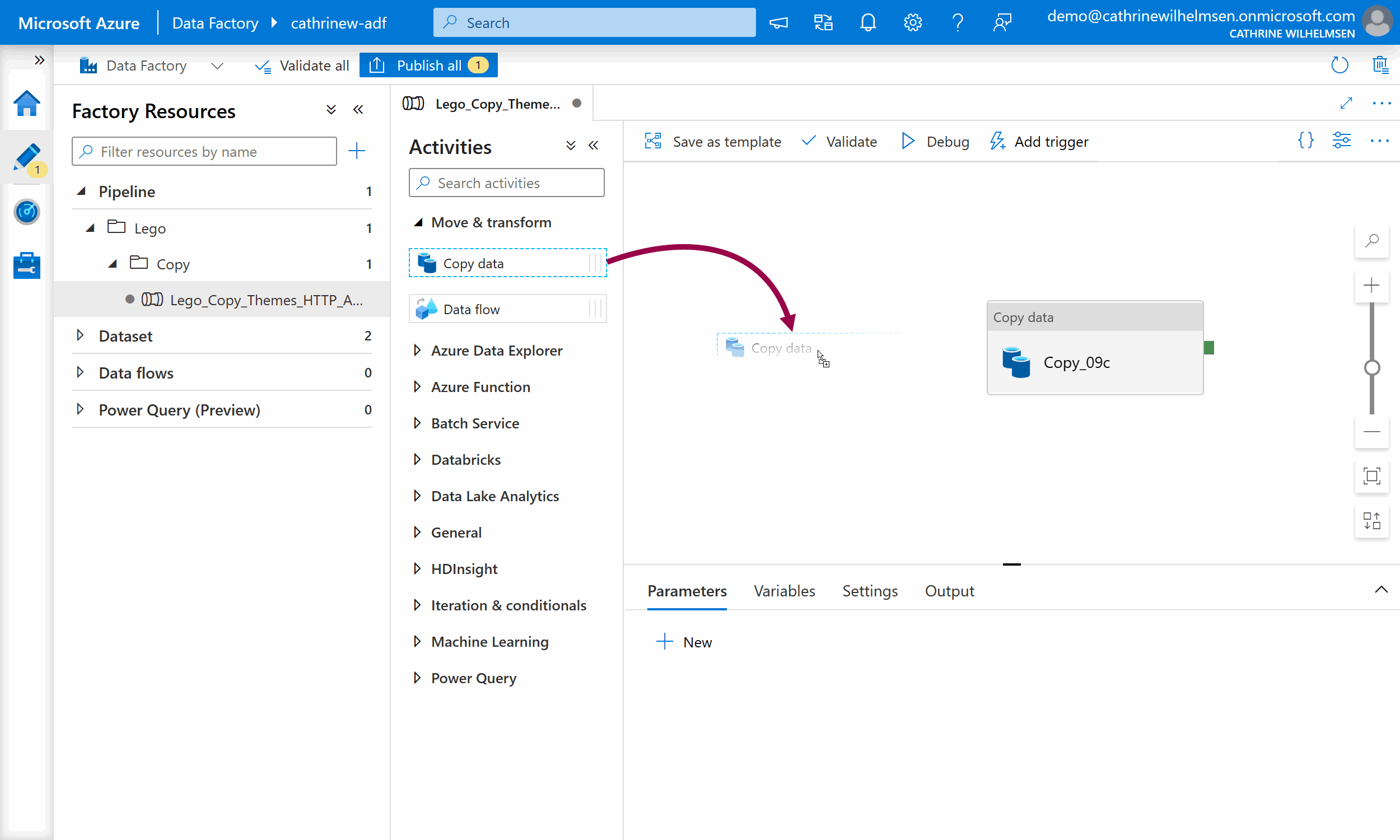Image resolution: width=1400 pixels, height=840 pixels.
Task: Click the canvas zoom slider handle
Action: click(x=1371, y=368)
